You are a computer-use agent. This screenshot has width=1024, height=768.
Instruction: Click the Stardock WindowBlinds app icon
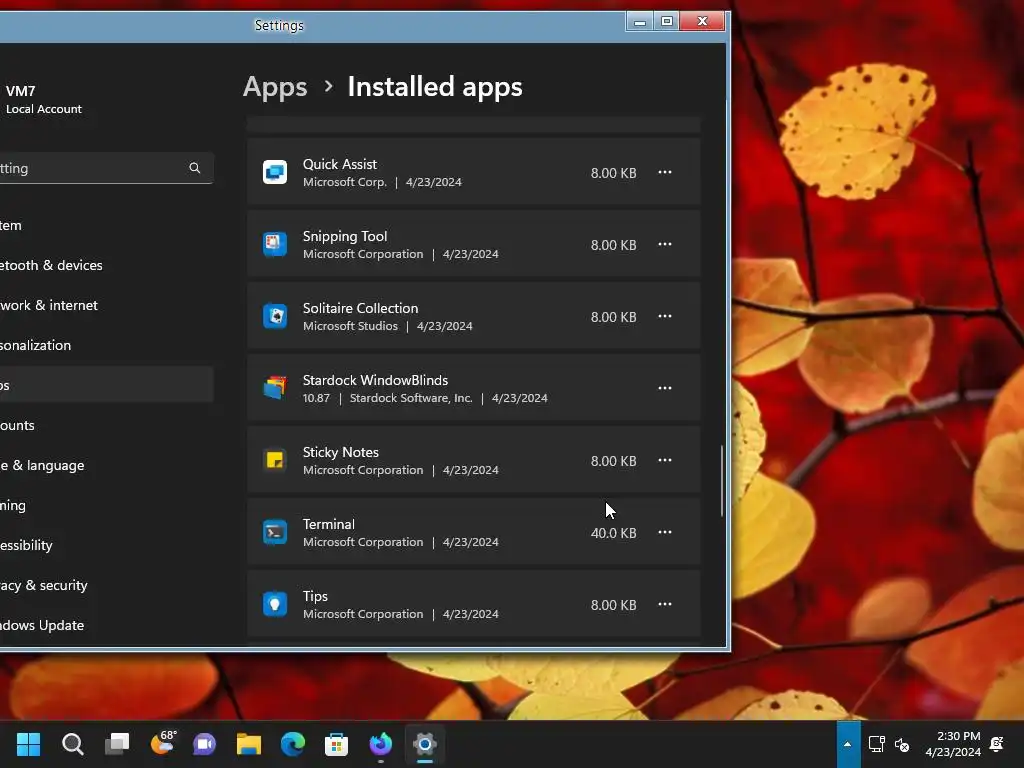275,388
